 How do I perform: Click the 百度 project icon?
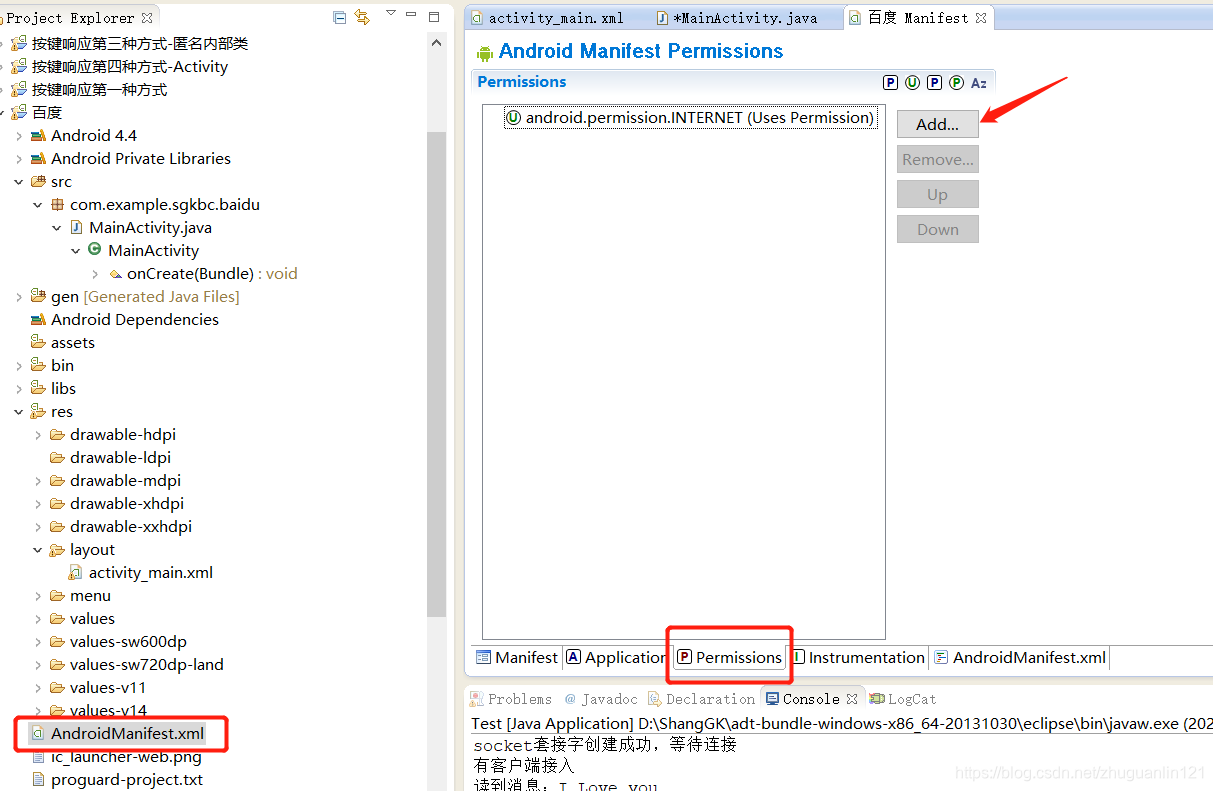point(19,113)
